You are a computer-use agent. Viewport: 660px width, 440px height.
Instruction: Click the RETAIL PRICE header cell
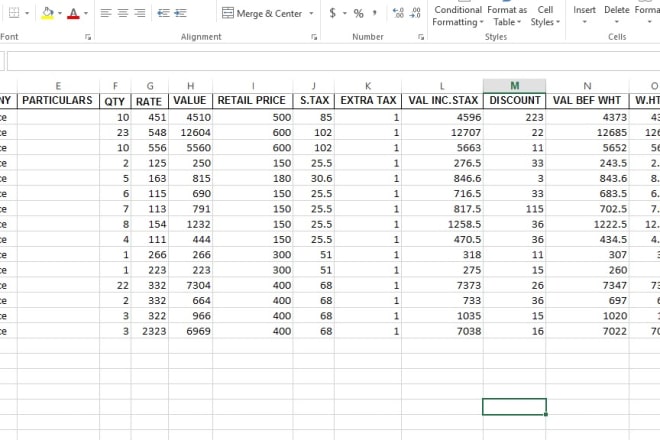tap(253, 101)
